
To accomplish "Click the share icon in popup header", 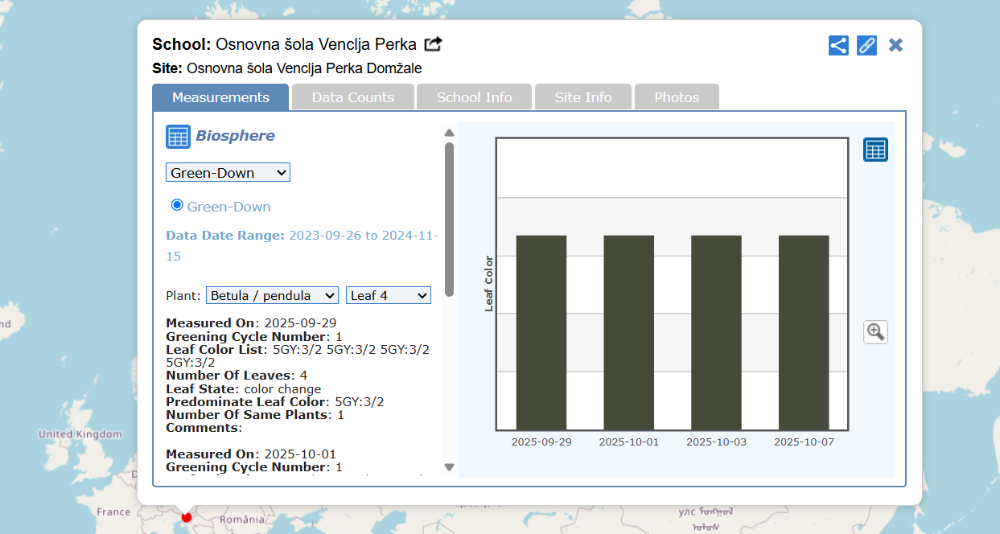I will click(838, 45).
